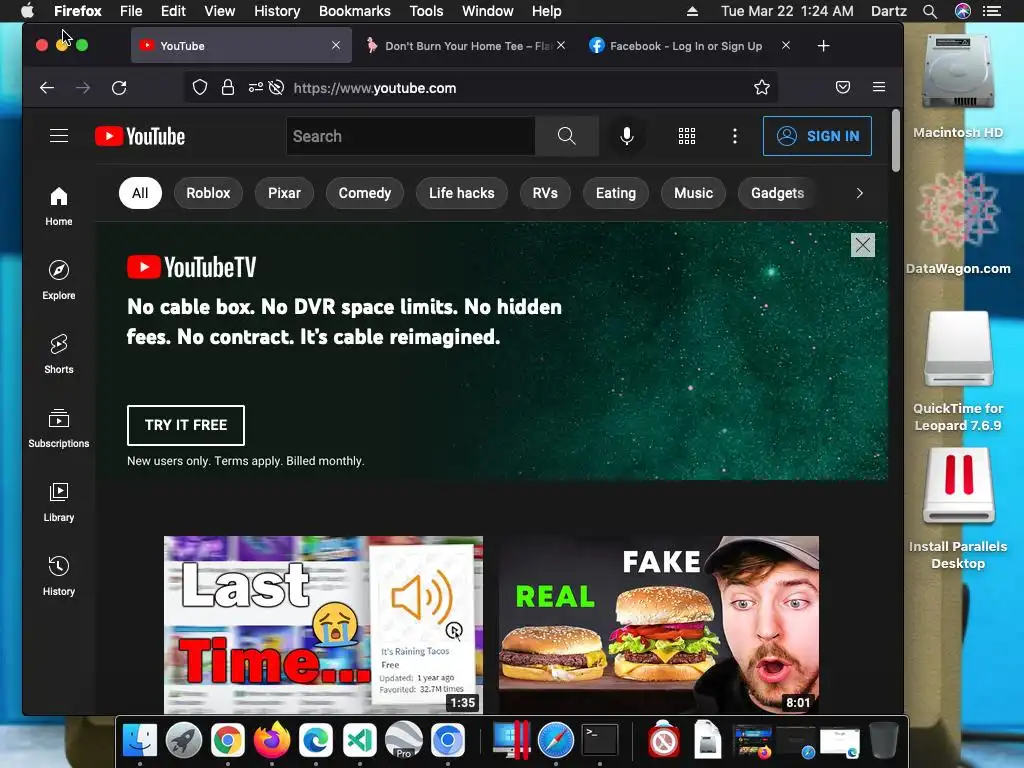Go to Home in sidebar

click(x=59, y=206)
